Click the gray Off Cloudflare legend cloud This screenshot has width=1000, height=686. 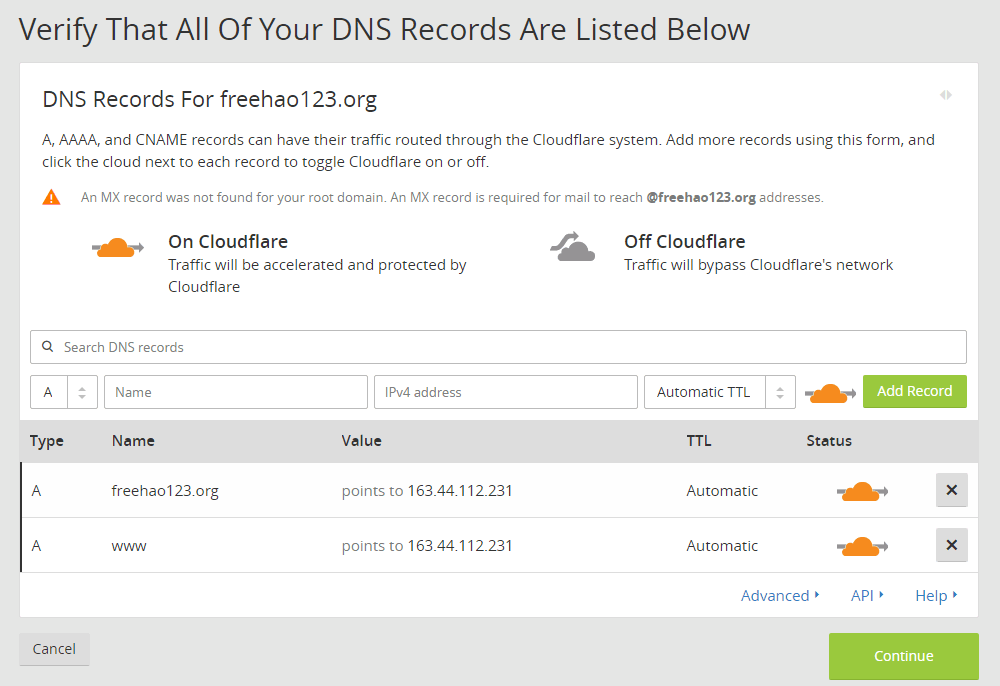click(573, 246)
